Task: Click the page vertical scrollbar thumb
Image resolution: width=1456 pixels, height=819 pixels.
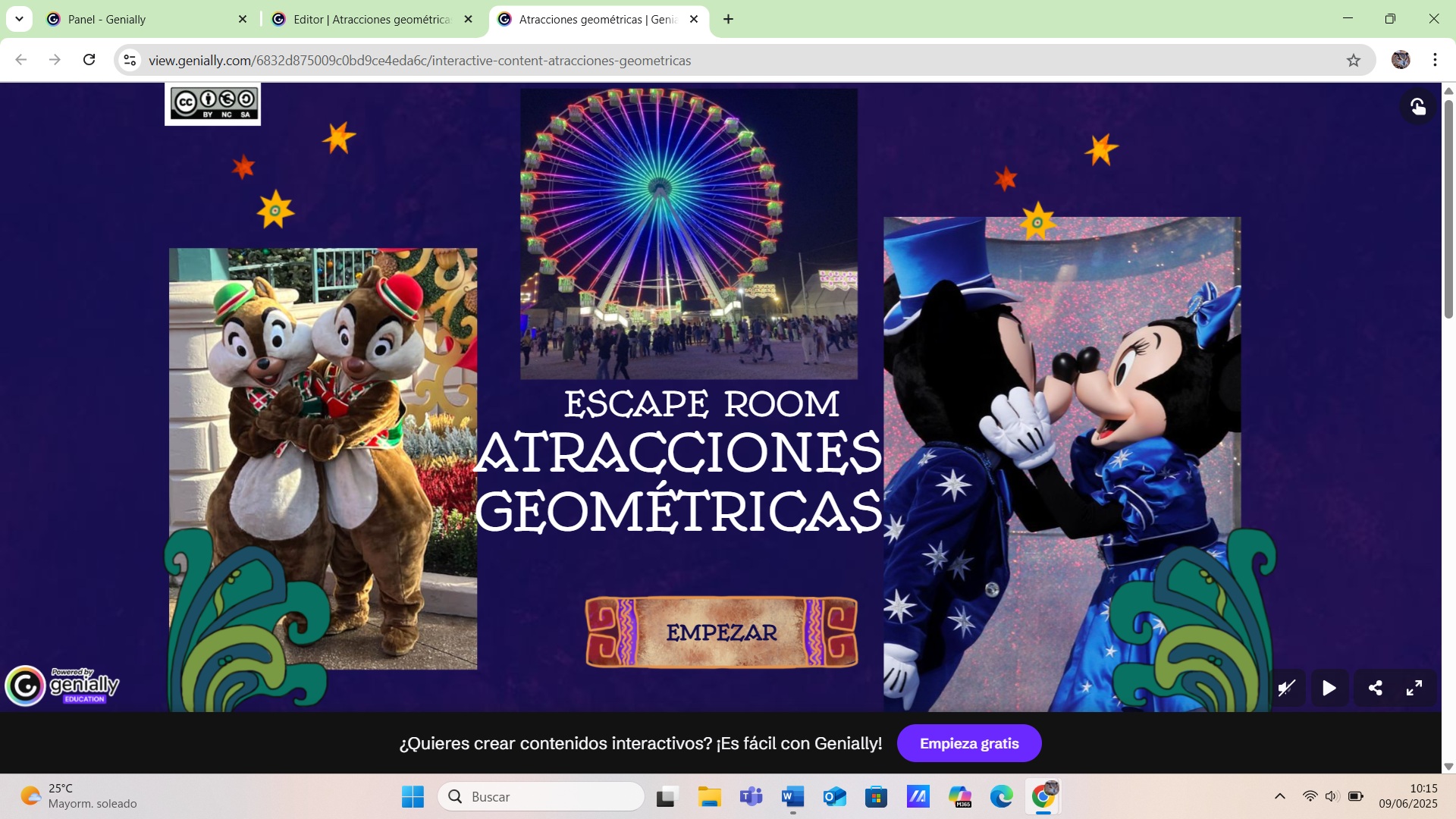Action: (1448, 209)
